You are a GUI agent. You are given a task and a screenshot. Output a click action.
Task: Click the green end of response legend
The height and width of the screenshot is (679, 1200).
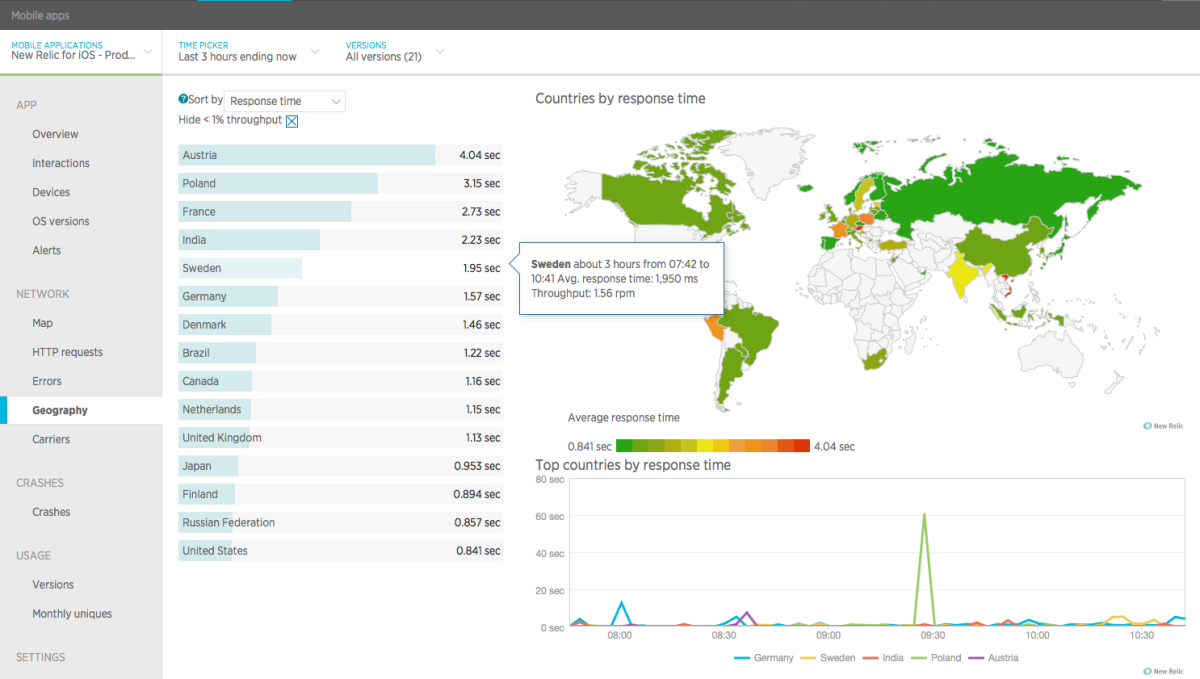(624, 446)
